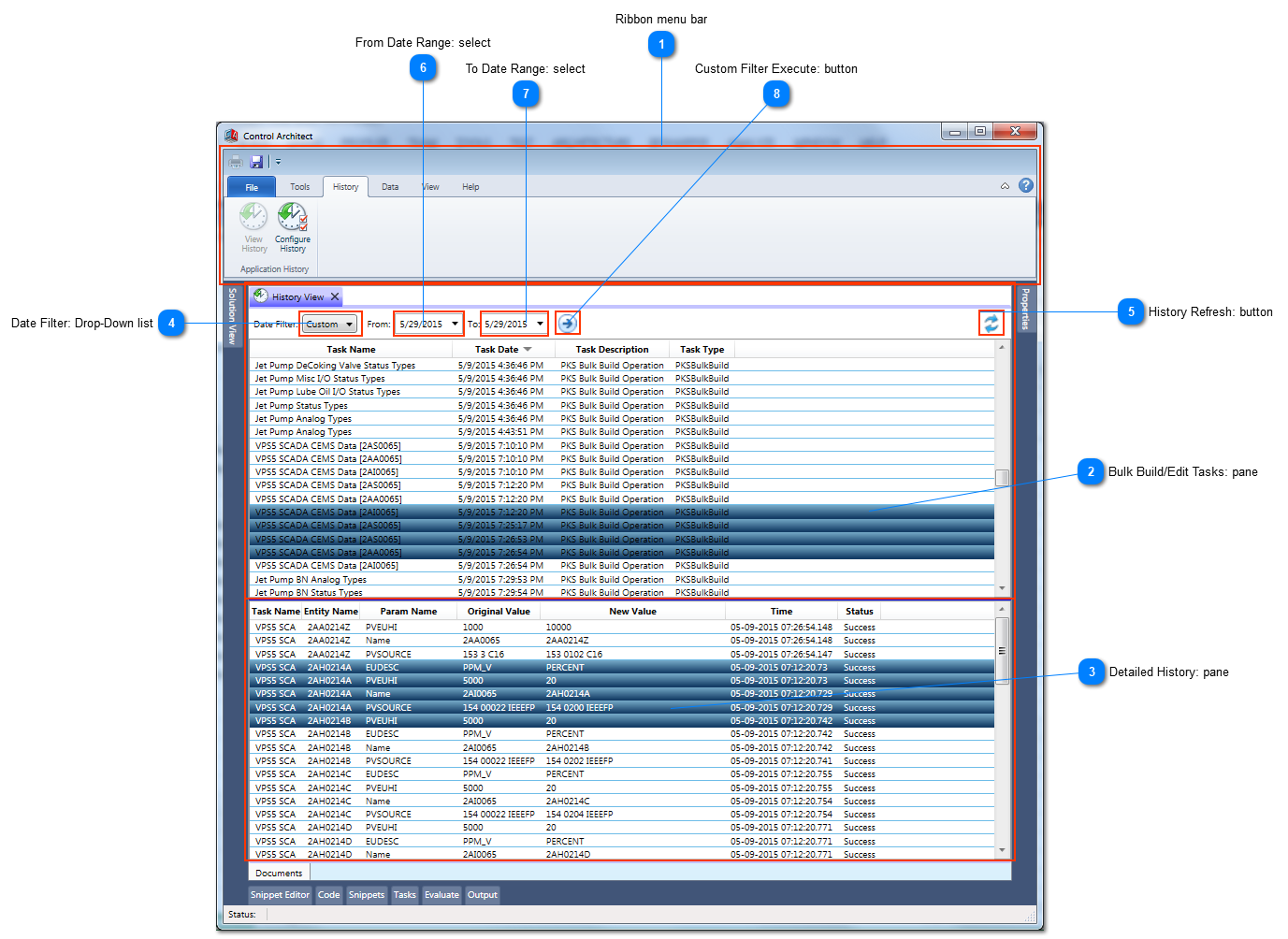Select the 2AH0214C PVSOURCE detail row
This screenshot has width=1288, height=939.
[622, 815]
